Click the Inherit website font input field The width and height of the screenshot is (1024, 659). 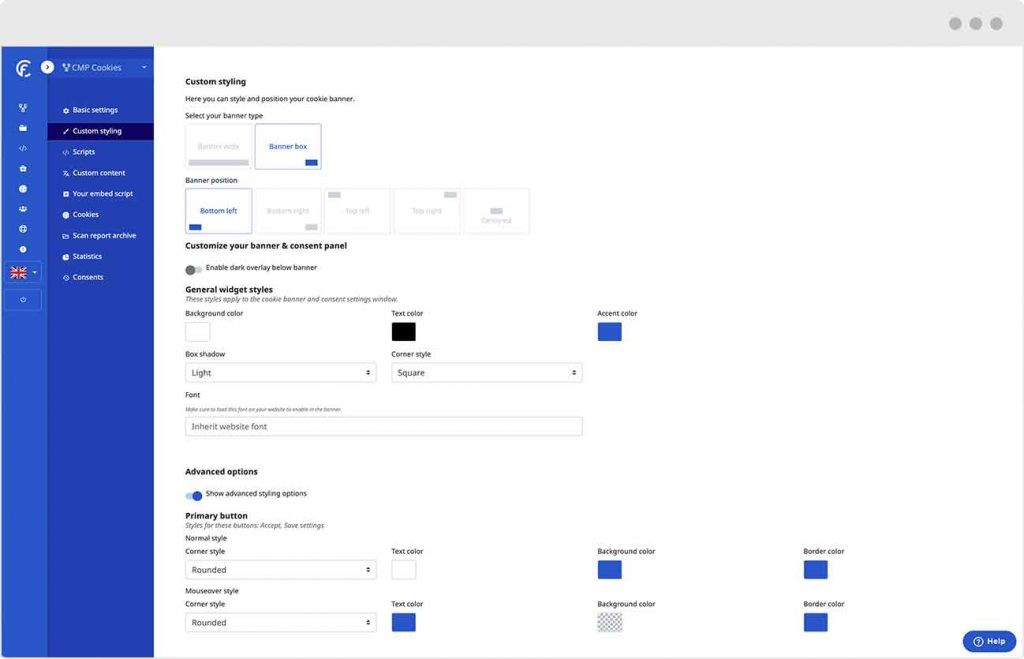pyautogui.click(x=383, y=425)
